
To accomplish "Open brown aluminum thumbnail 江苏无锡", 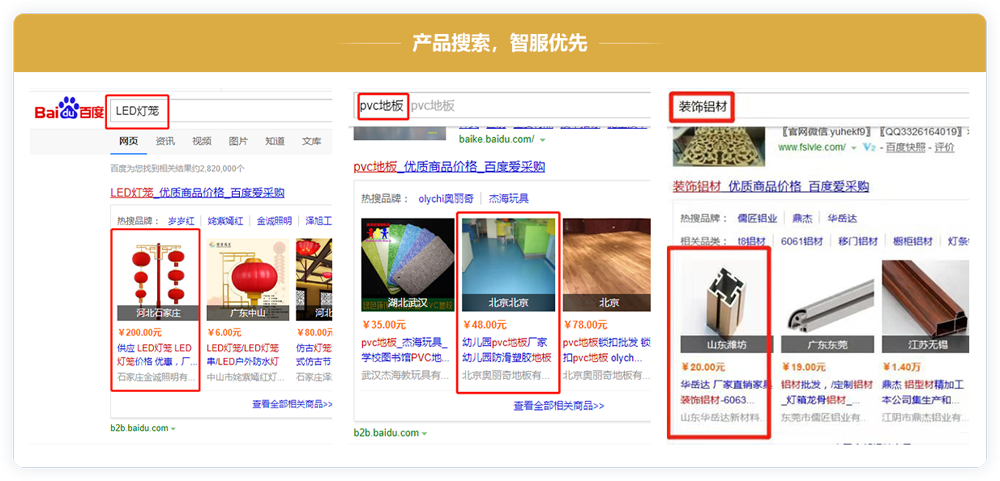I will (925, 307).
